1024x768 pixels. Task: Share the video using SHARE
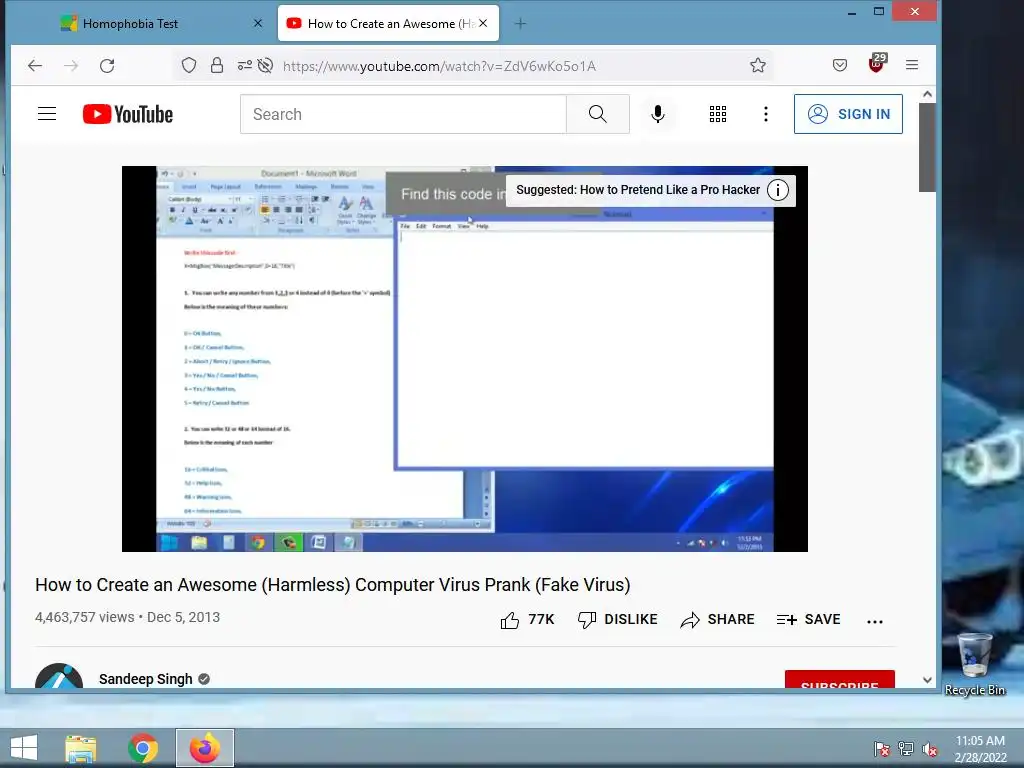717,620
